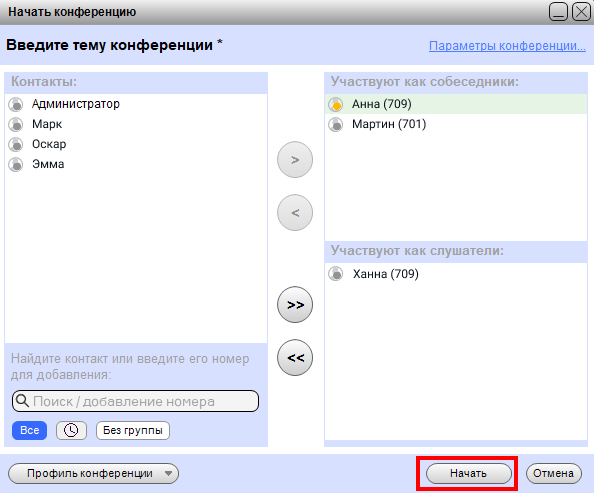Click the Начать button
This screenshot has height=493, width=594.
coord(469,474)
